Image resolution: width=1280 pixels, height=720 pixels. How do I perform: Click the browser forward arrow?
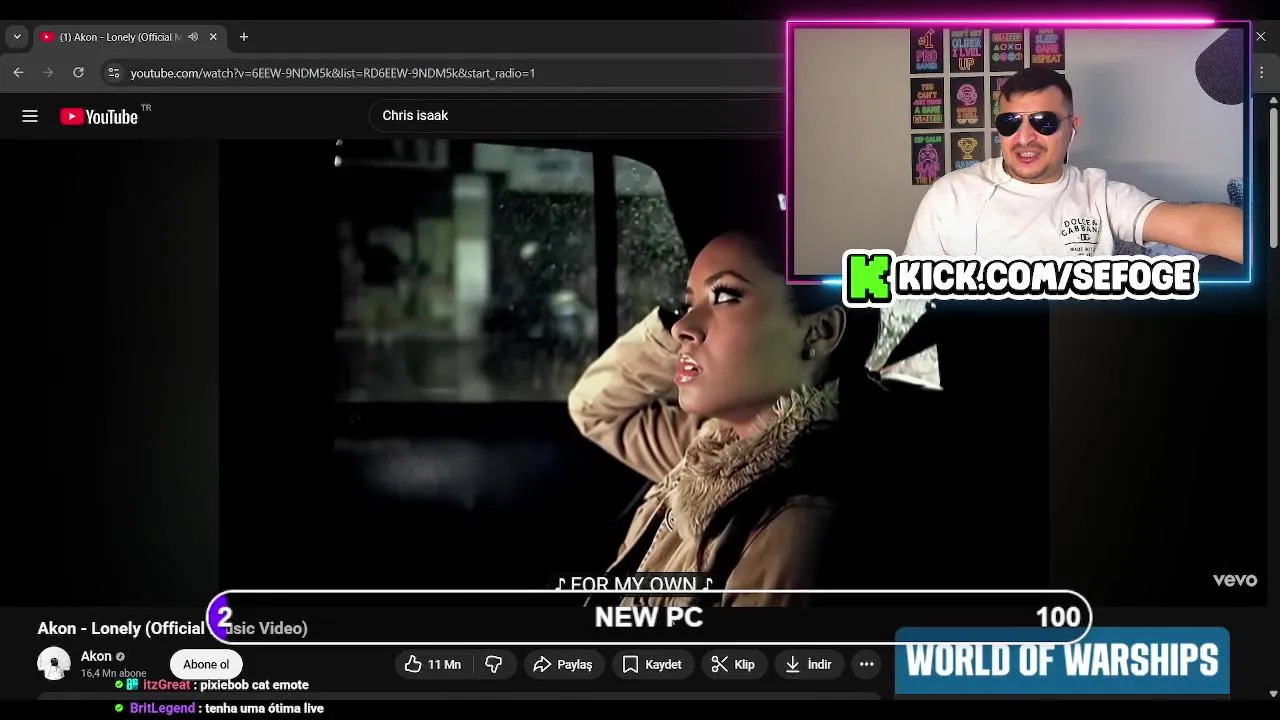click(x=48, y=73)
